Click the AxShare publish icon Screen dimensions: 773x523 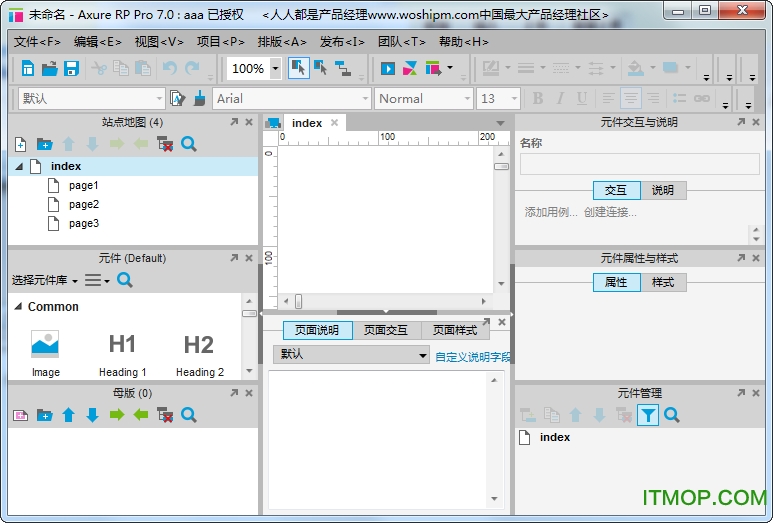click(410, 68)
